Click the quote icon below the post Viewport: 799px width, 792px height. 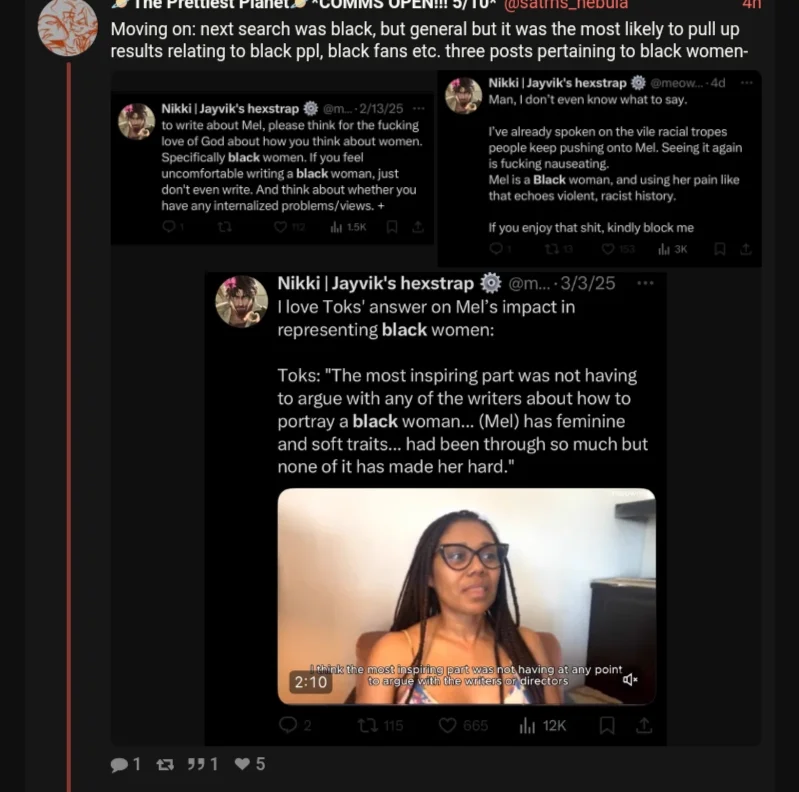coord(196,763)
